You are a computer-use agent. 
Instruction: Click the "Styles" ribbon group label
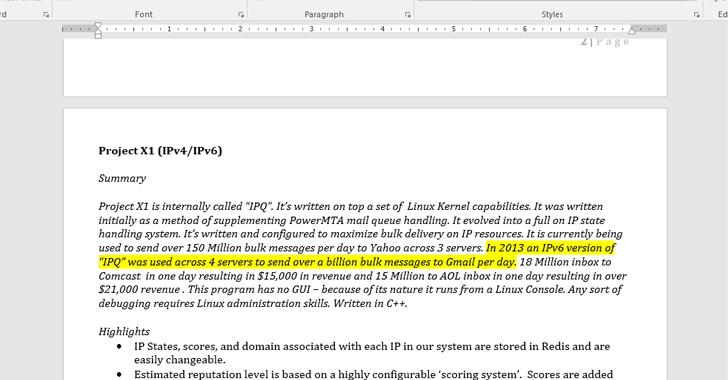click(x=552, y=14)
